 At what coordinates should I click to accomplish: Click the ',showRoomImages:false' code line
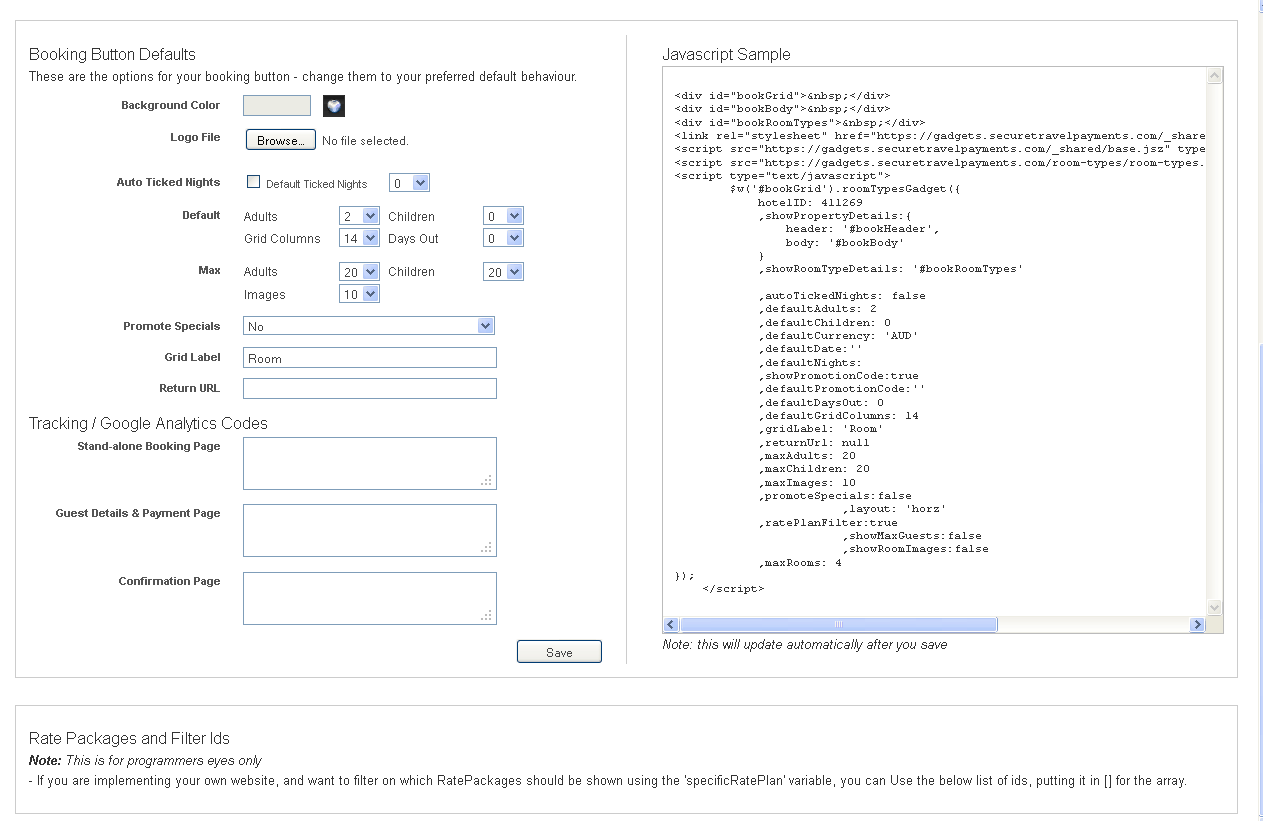click(915, 549)
